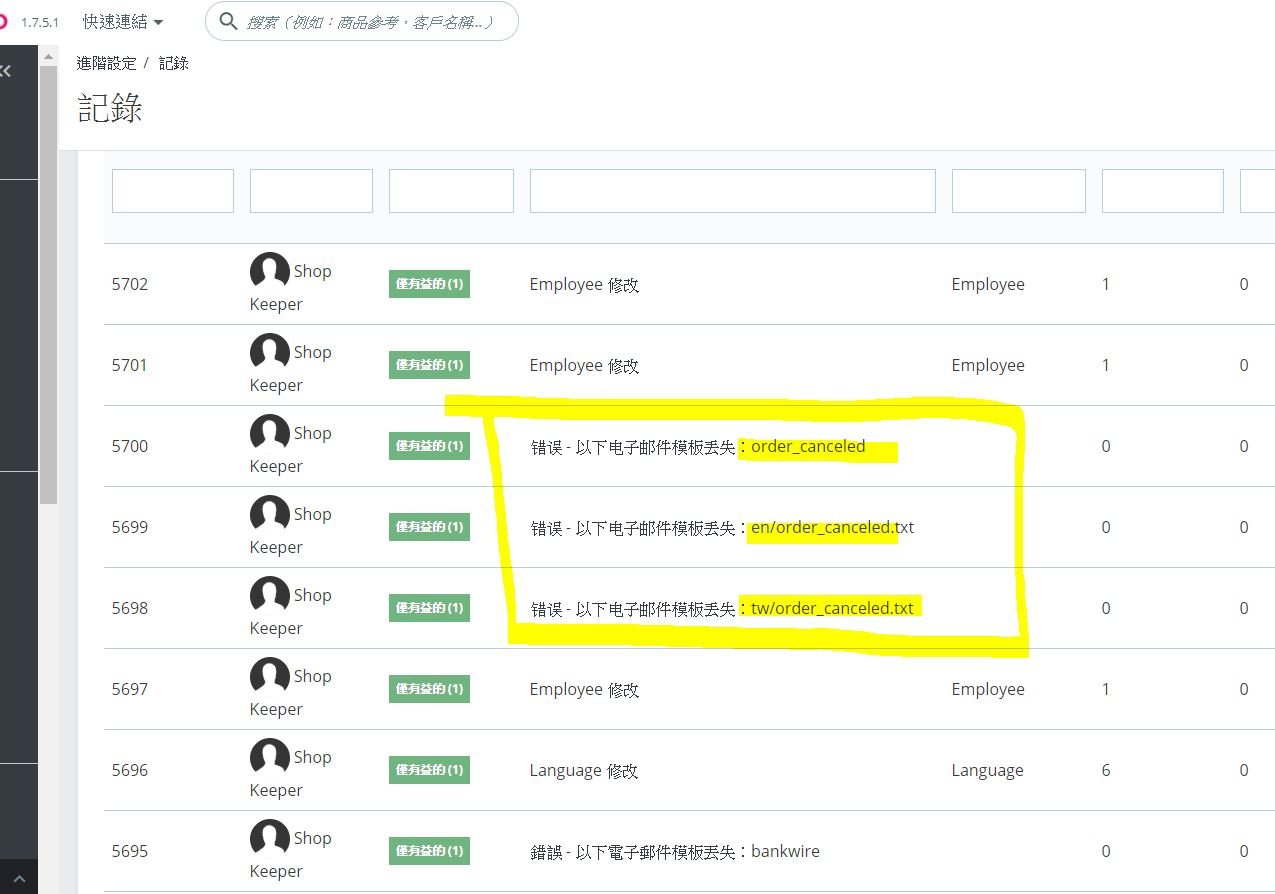This screenshot has width=1275, height=894.
Task: Click message 'en/order_canceled.txt' in row 5699
Action: [x=722, y=527]
